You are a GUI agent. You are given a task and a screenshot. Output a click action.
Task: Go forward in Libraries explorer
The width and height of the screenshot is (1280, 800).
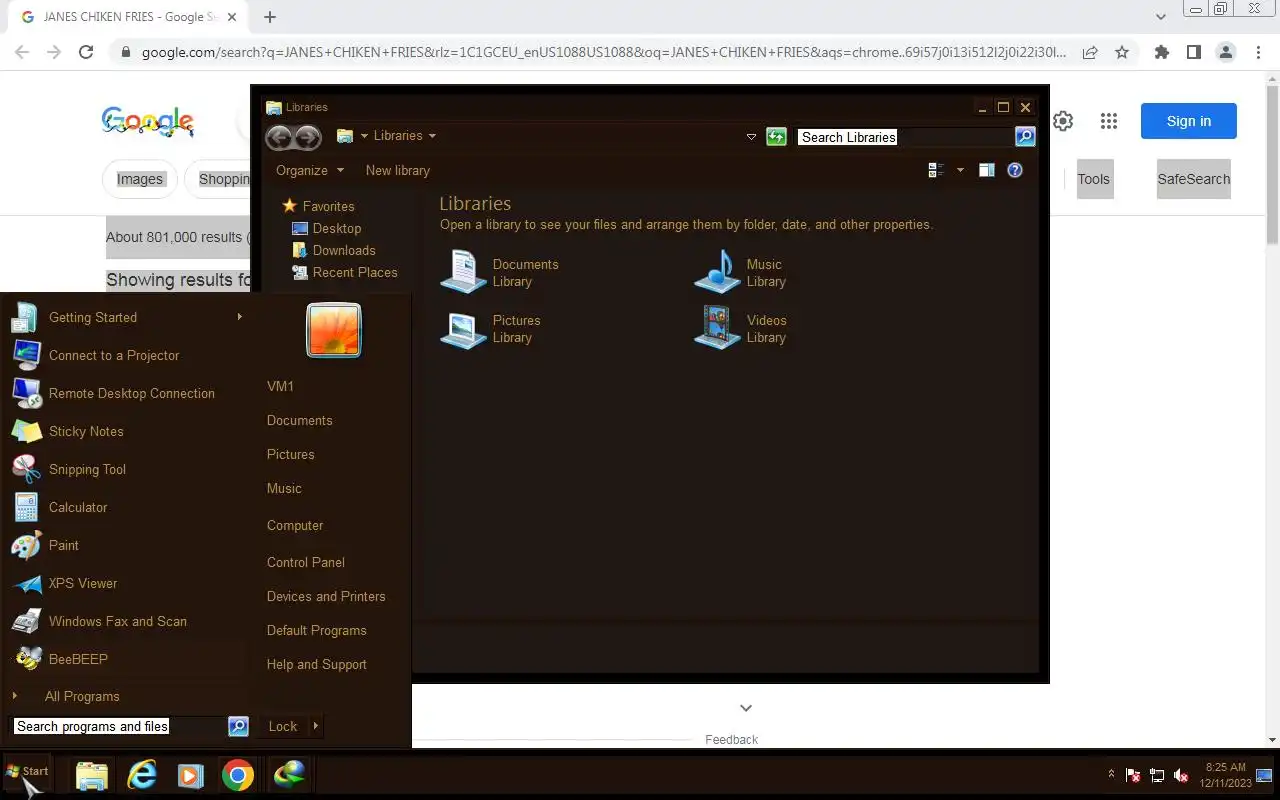click(308, 137)
